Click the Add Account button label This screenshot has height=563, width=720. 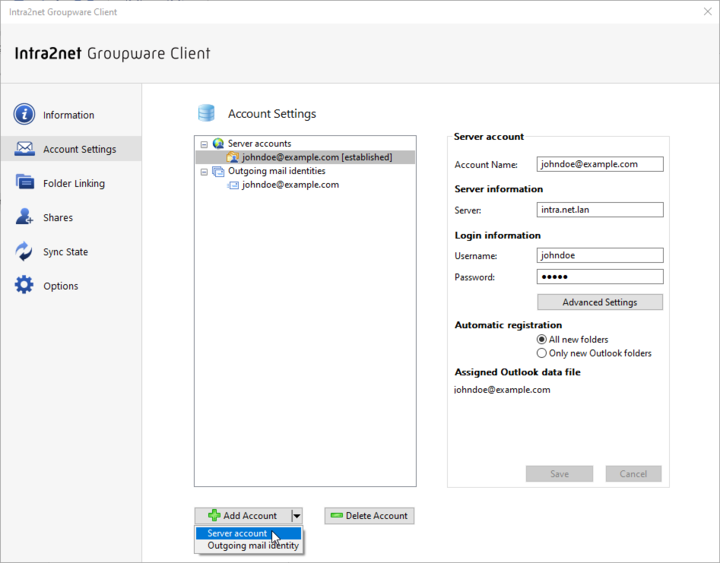point(250,516)
